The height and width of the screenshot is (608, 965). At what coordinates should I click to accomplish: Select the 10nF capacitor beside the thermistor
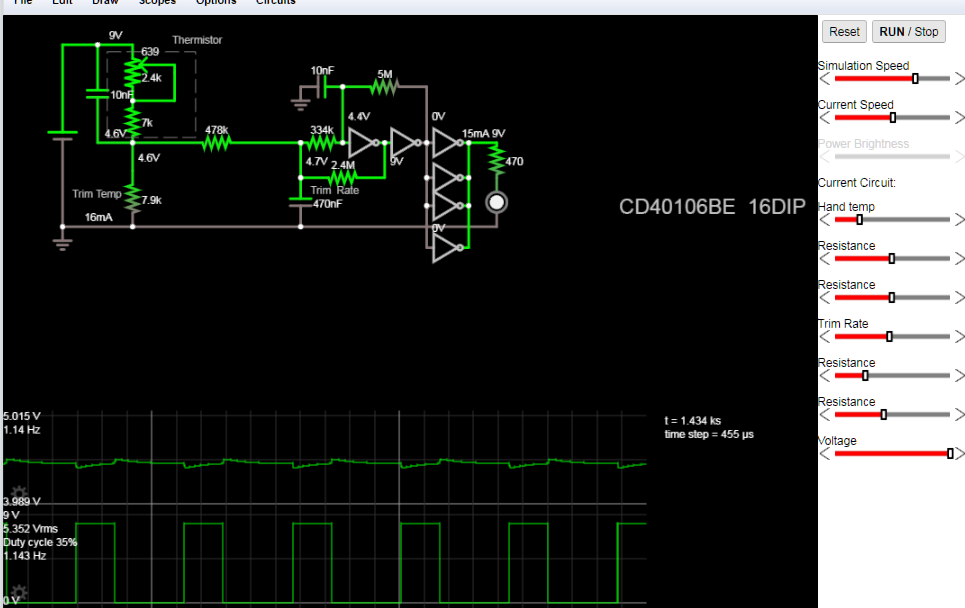point(97,94)
